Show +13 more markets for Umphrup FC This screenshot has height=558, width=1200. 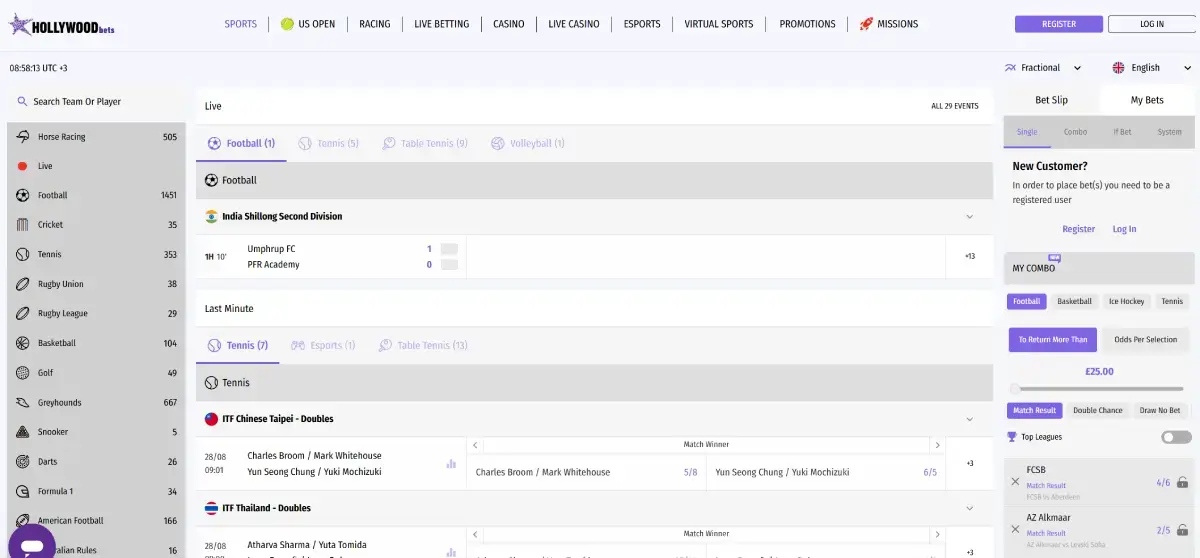pos(969,257)
